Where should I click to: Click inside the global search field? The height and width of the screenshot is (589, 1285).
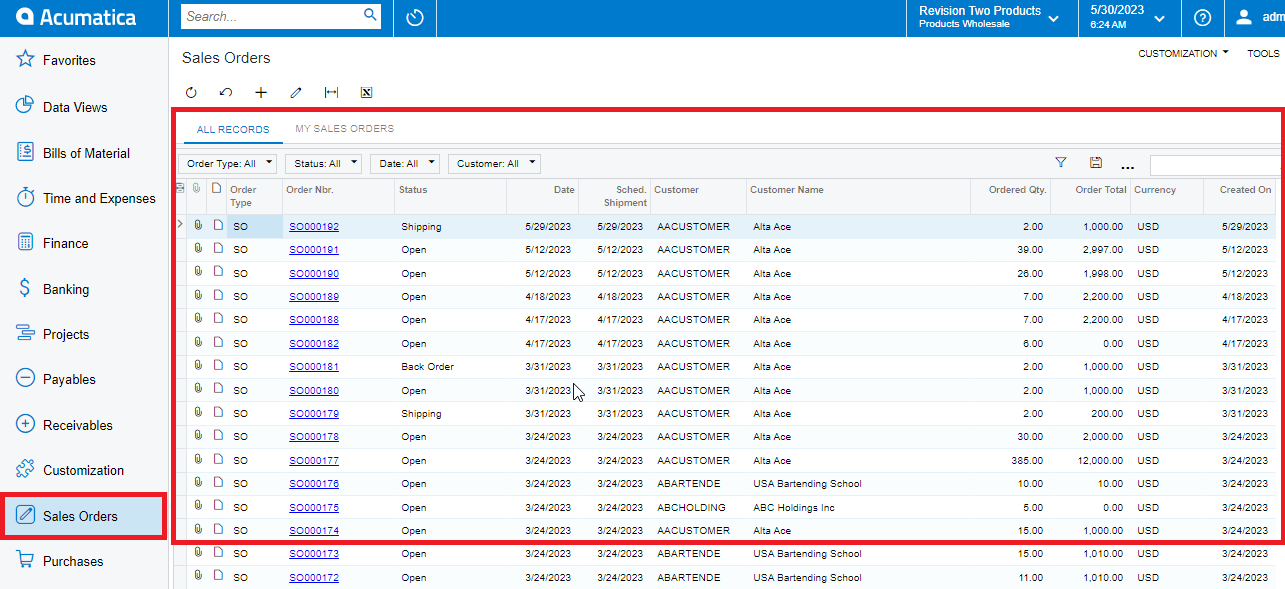[x=270, y=16]
